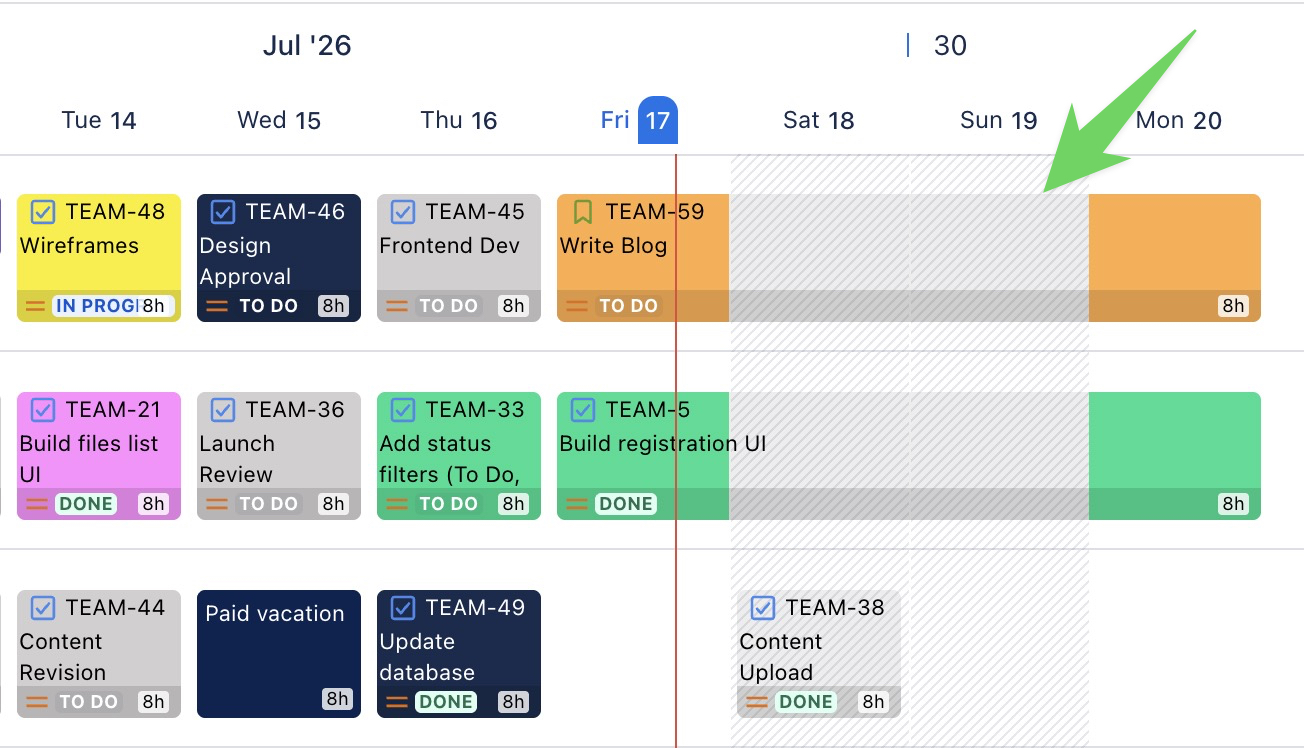Click the IN PROGRESS status badge on Wireframes
This screenshot has width=1304, height=748.
[96, 306]
